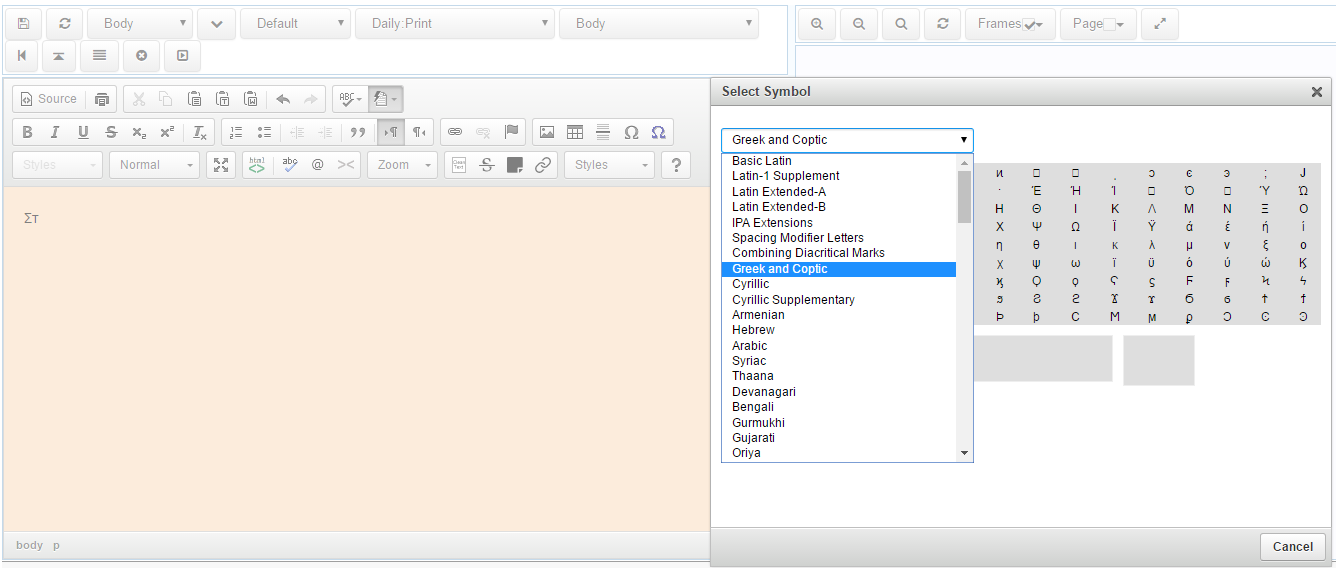Click the @ symbol toolbar icon

[x=318, y=165]
